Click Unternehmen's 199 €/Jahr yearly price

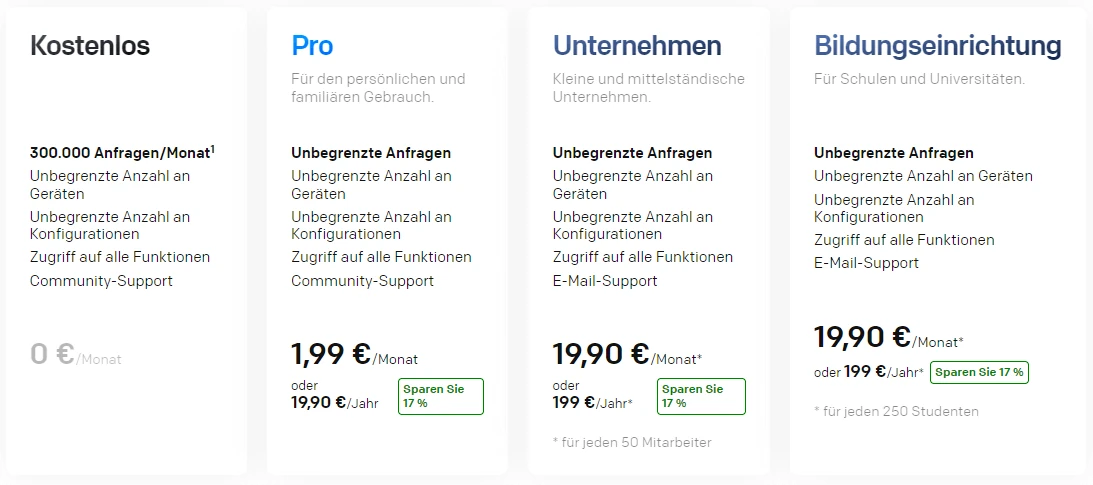(593, 402)
